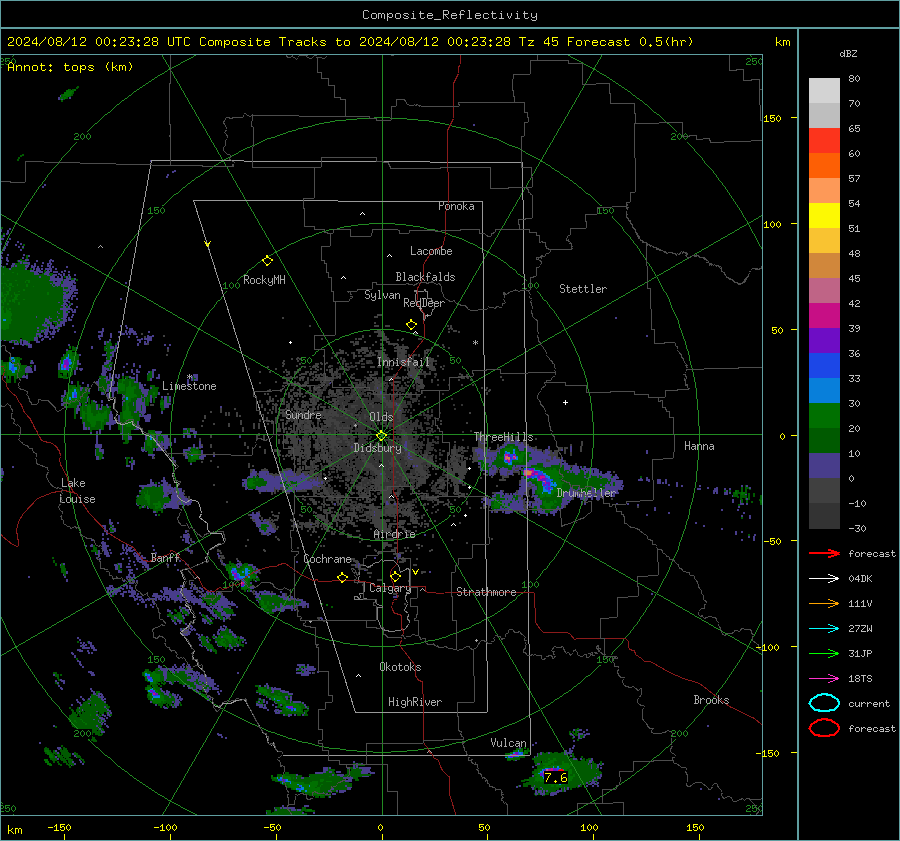Pick the light gray 80-70 dBZ swatch
The height and width of the screenshot is (841, 900).
(x=824, y=91)
